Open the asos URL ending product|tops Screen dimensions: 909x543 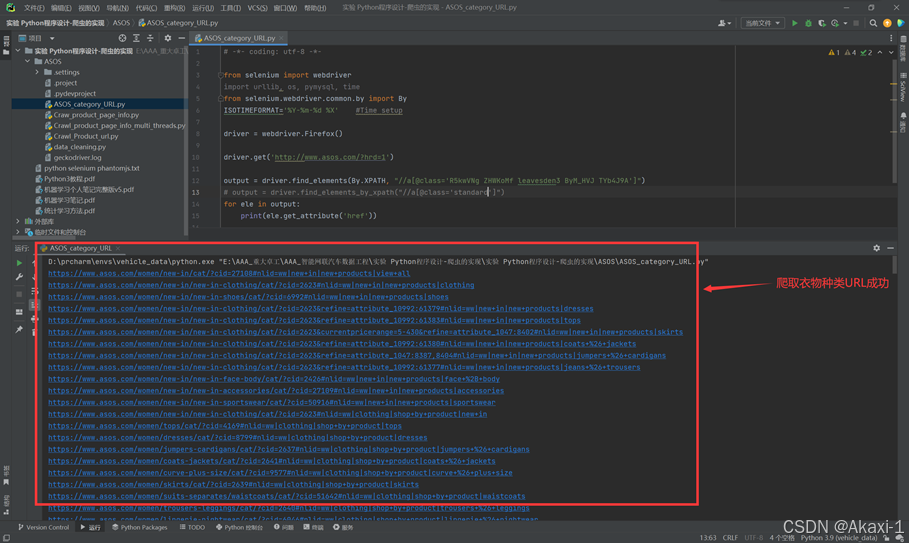[x=225, y=426]
